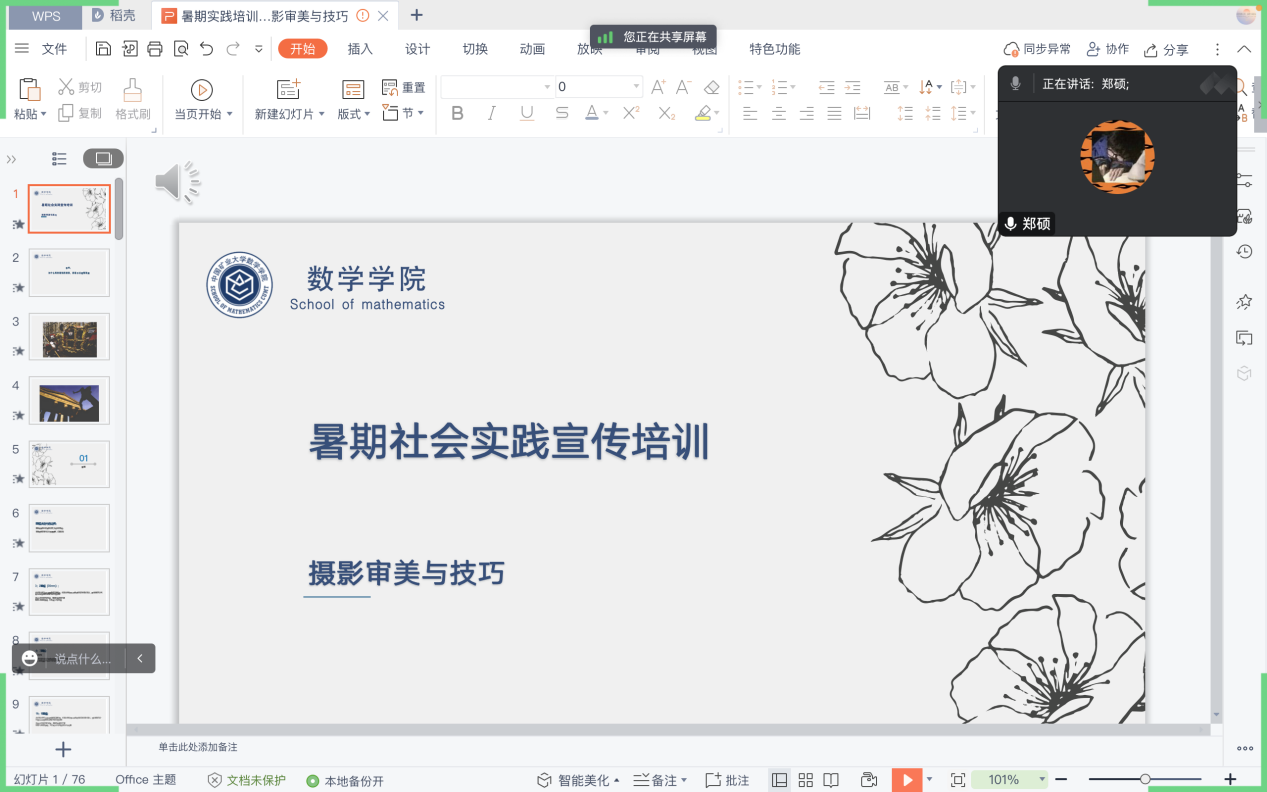Increase font size with A+ icon
1267x792 pixels.
pyautogui.click(x=658, y=87)
